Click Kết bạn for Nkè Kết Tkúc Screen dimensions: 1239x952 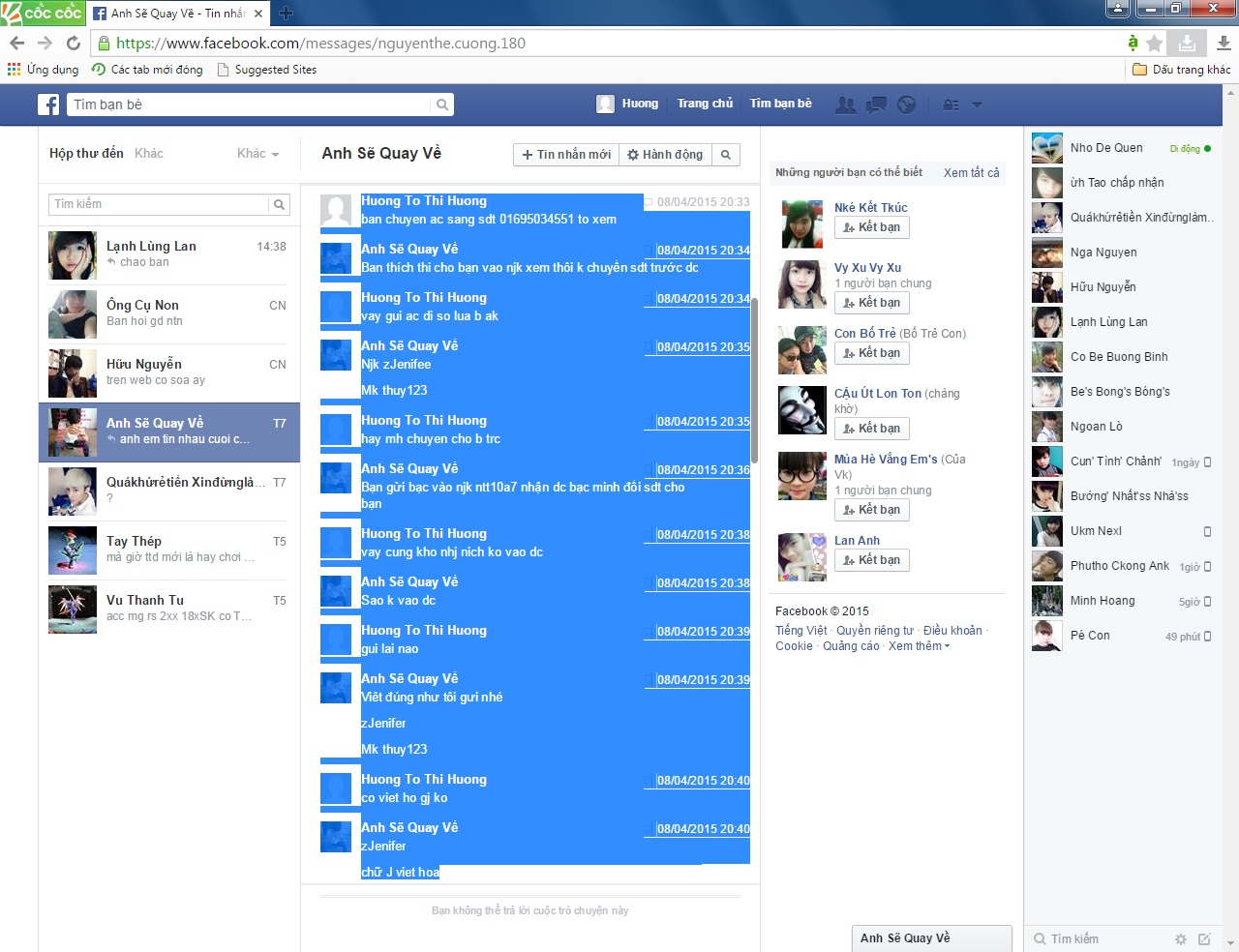coord(872,227)
